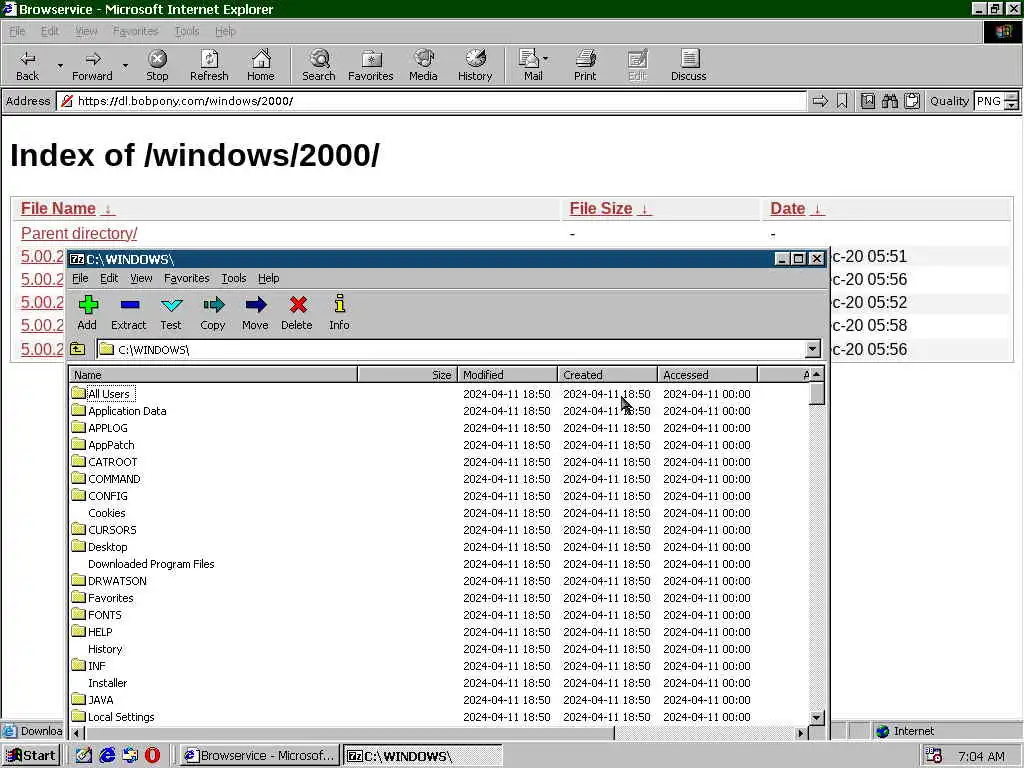Go up one folder level in 7-Zip

click(x=78, y=349)
